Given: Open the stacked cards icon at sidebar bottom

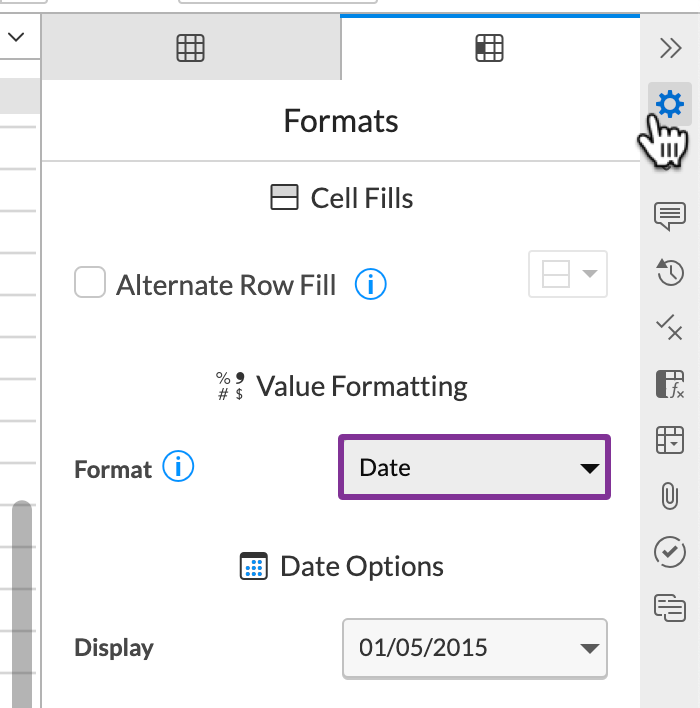Looking at the screenshot, I should pos(669,607).
